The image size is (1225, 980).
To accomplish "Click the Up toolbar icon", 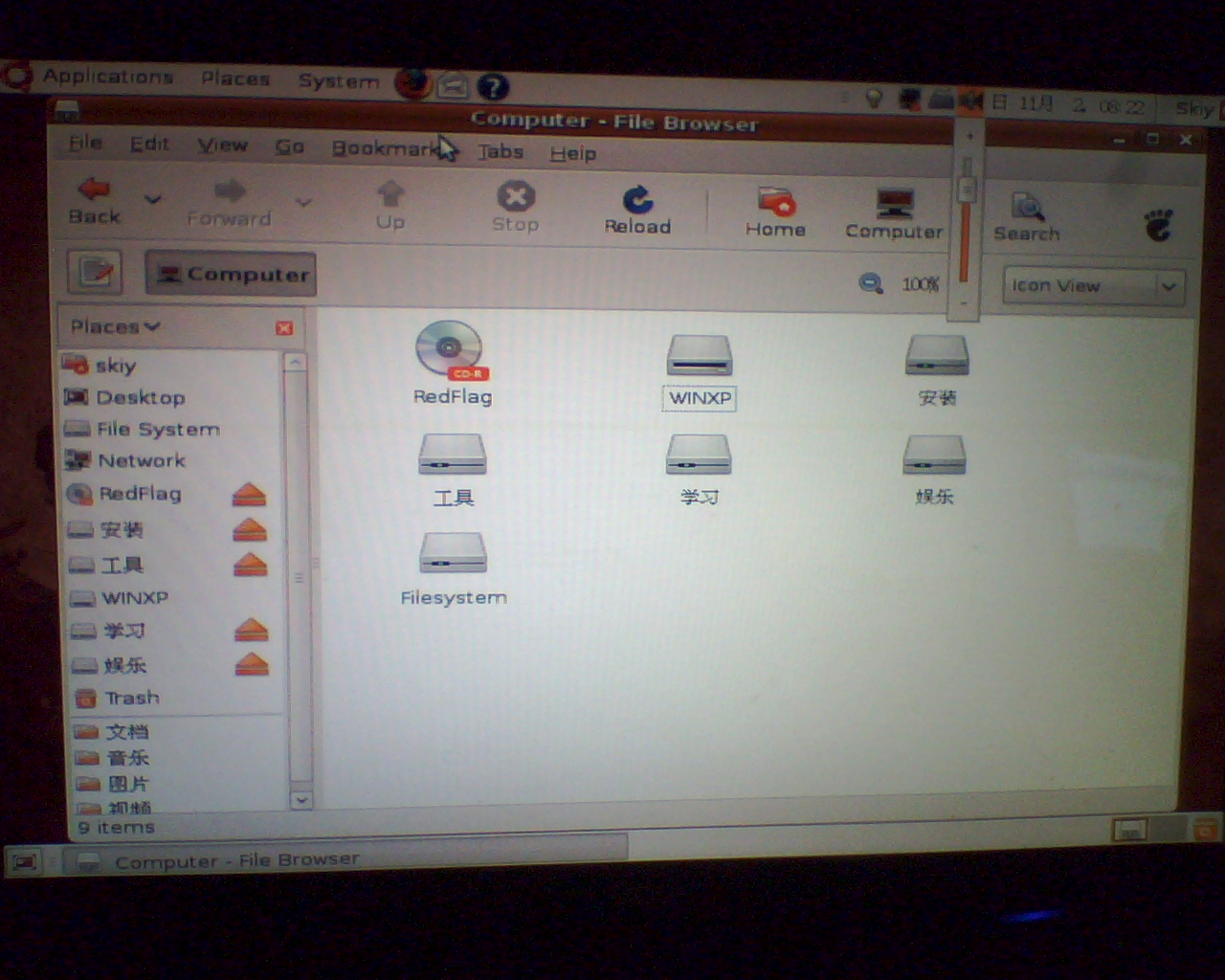I will coord(390,205).
